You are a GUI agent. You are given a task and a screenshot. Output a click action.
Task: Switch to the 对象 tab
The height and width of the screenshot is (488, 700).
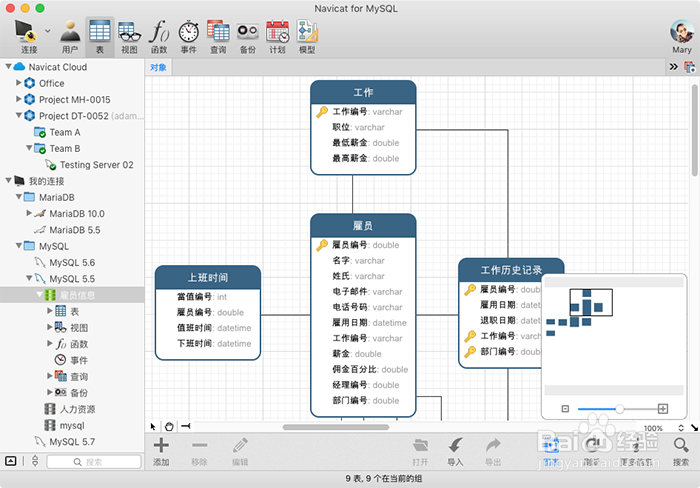pyautogui.click(x=158, y=67)
